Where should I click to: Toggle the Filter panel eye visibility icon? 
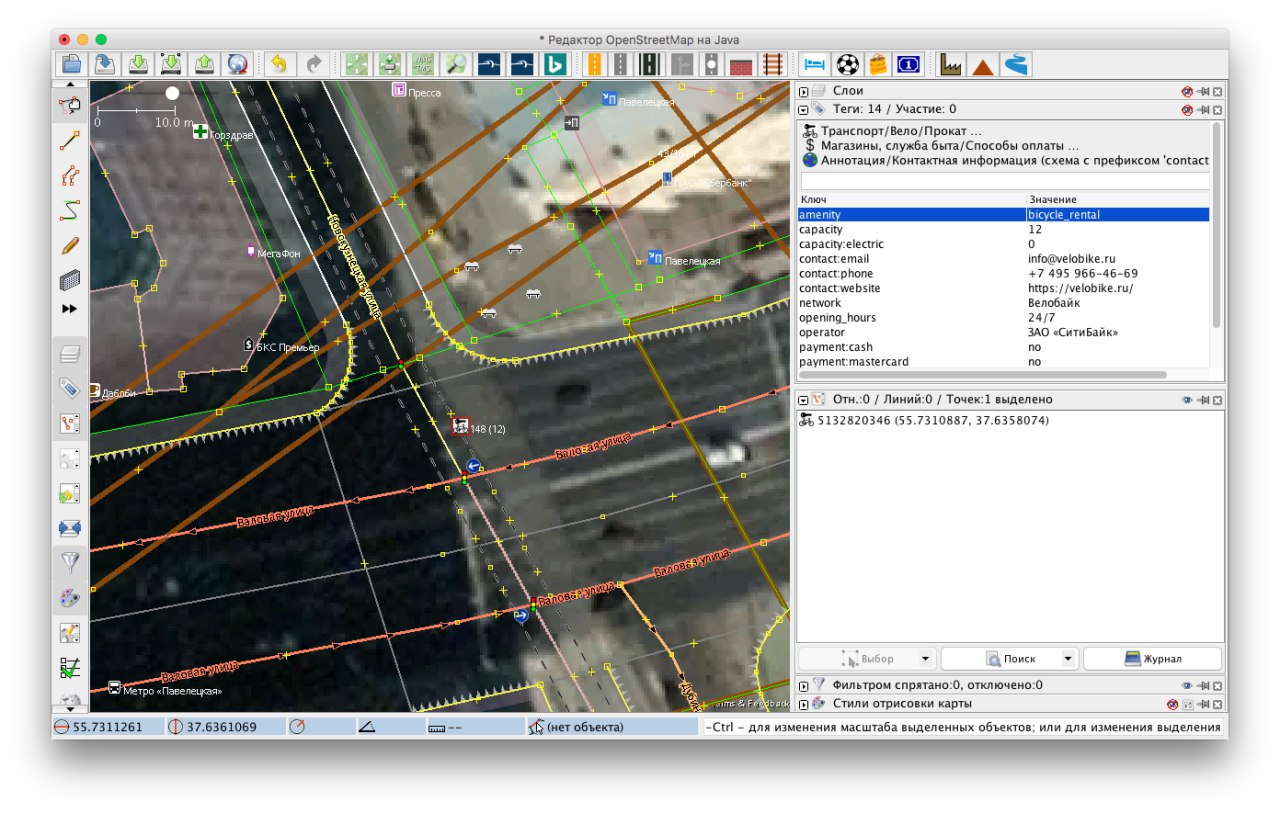[1187, 685]
